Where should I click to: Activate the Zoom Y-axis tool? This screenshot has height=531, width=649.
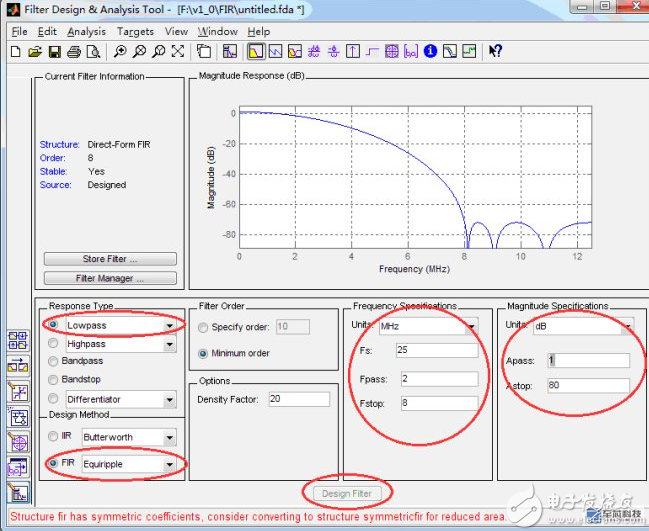click(x=159, y=52)
